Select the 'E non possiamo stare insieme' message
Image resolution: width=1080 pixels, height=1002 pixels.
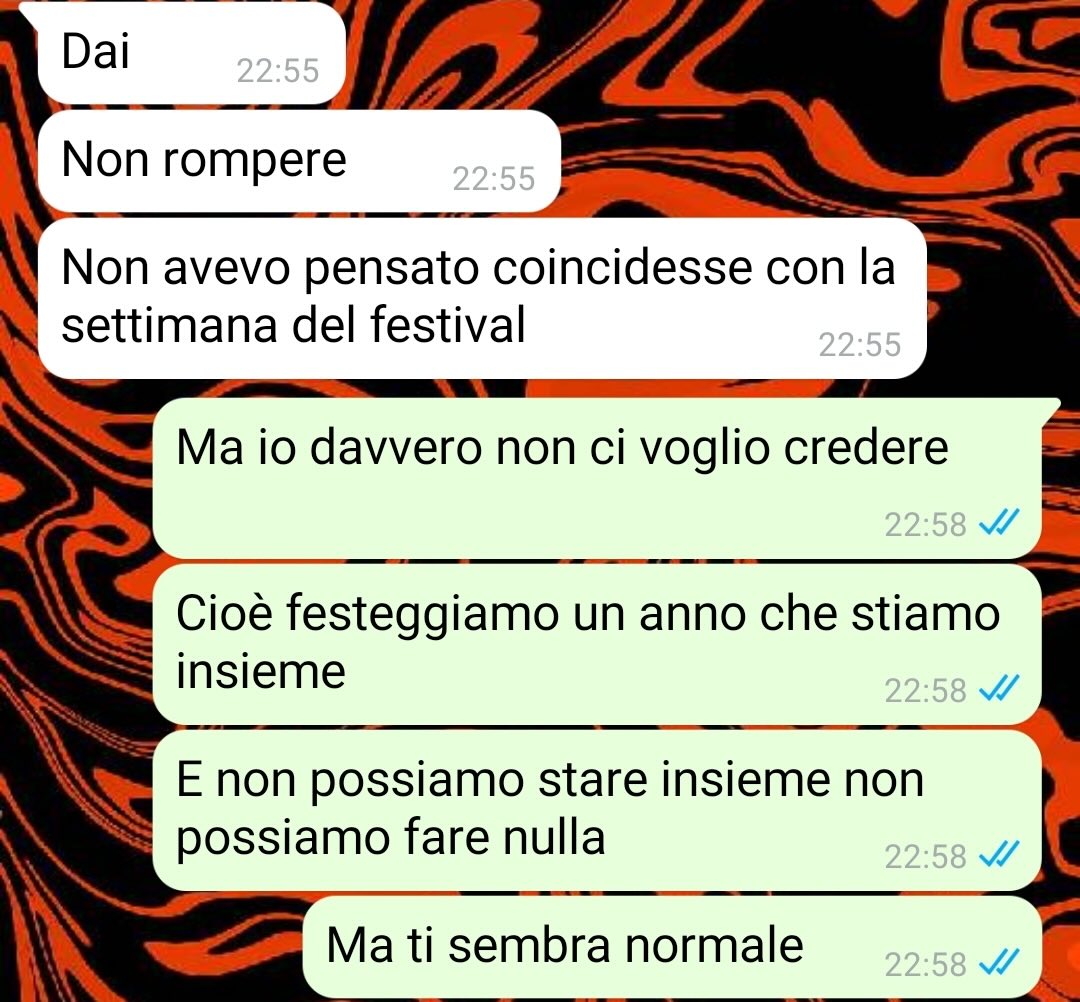pos(596,811)
